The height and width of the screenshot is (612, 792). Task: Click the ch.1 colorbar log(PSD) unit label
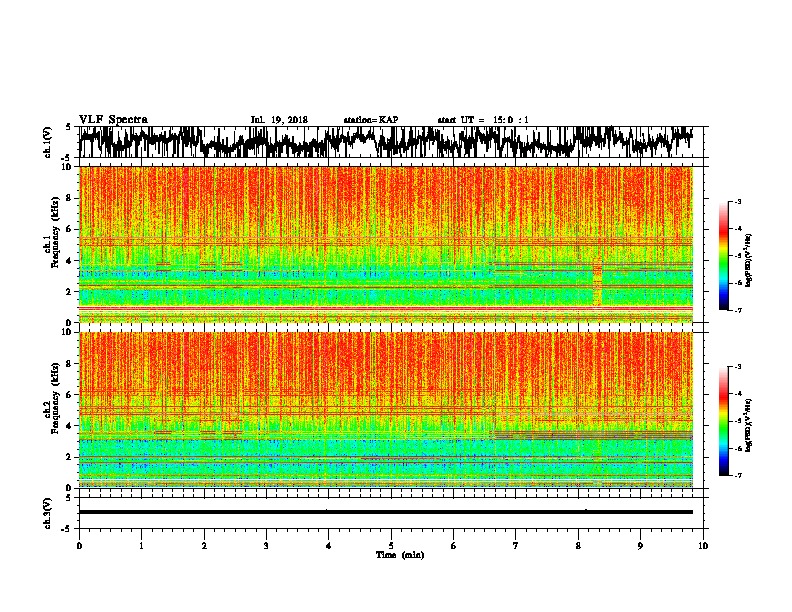[749, 260]
